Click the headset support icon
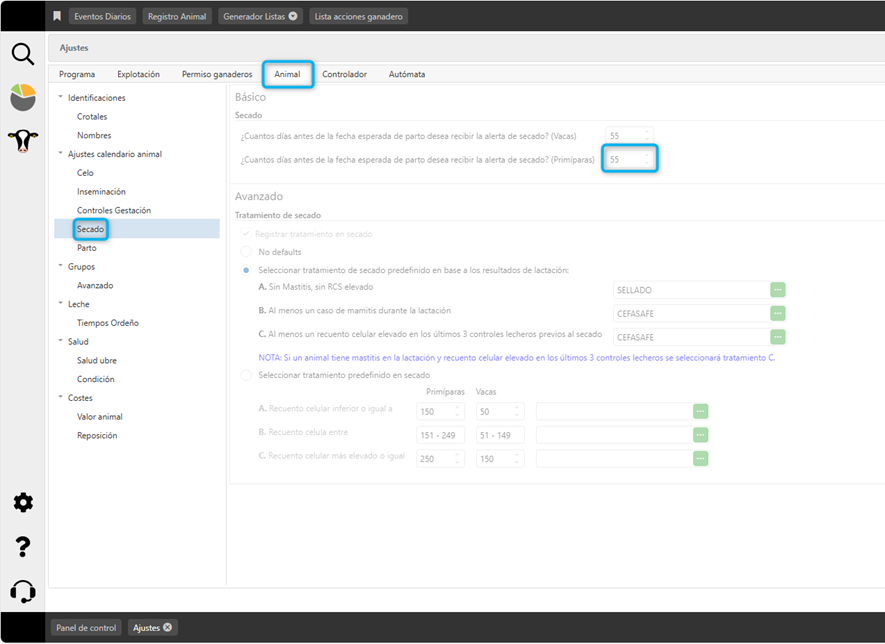Image resolution: width=885 pixels, height=644 pixels. click(23, 591)
